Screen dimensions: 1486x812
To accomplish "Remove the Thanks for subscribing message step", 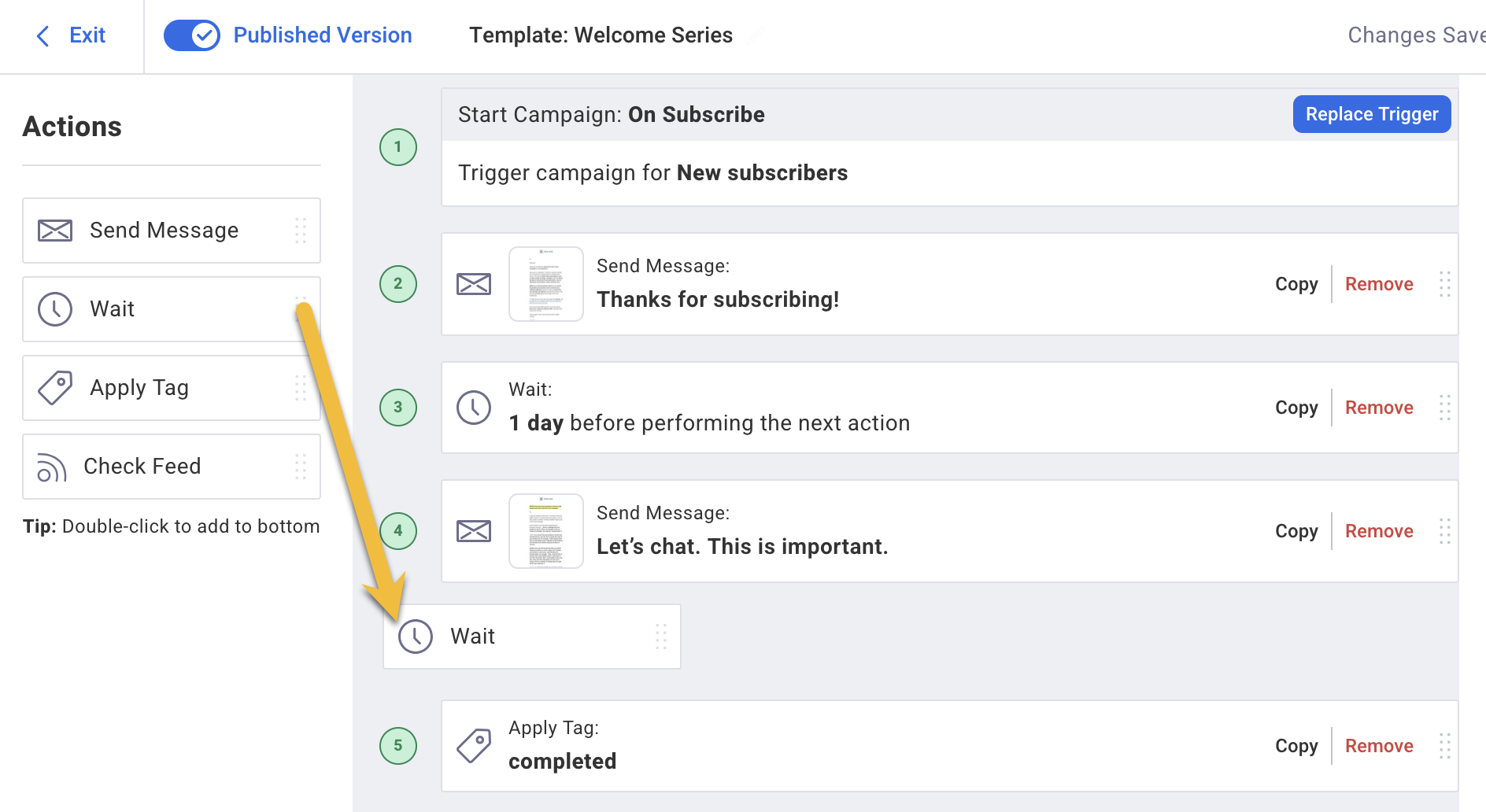I will tap(1379, 284).
